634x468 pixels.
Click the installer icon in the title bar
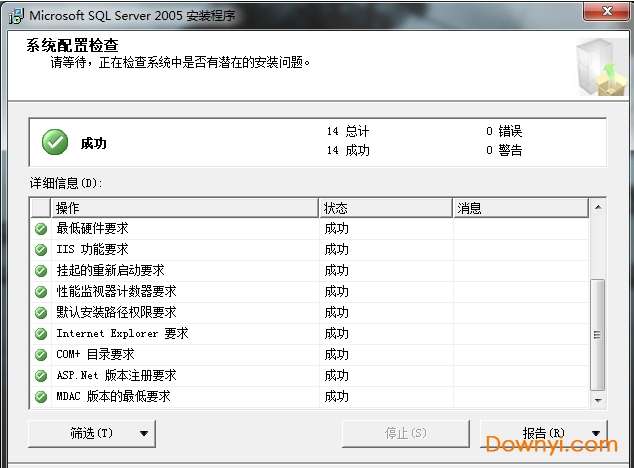tap(16, 16)
